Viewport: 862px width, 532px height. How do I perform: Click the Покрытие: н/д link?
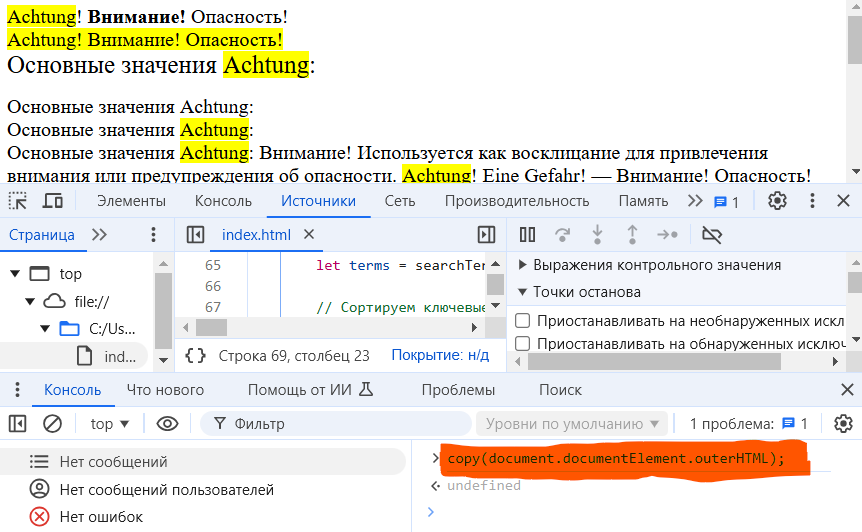pyautogui.click(x=440, y=355)
